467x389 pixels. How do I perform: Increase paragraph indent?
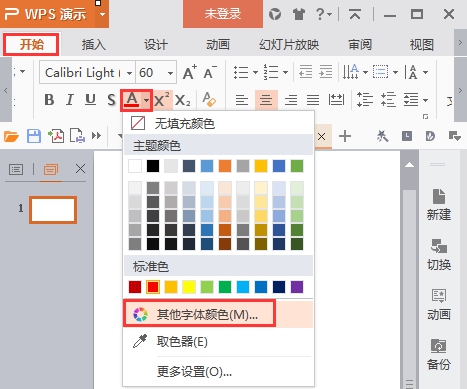[x=325, y=72]
